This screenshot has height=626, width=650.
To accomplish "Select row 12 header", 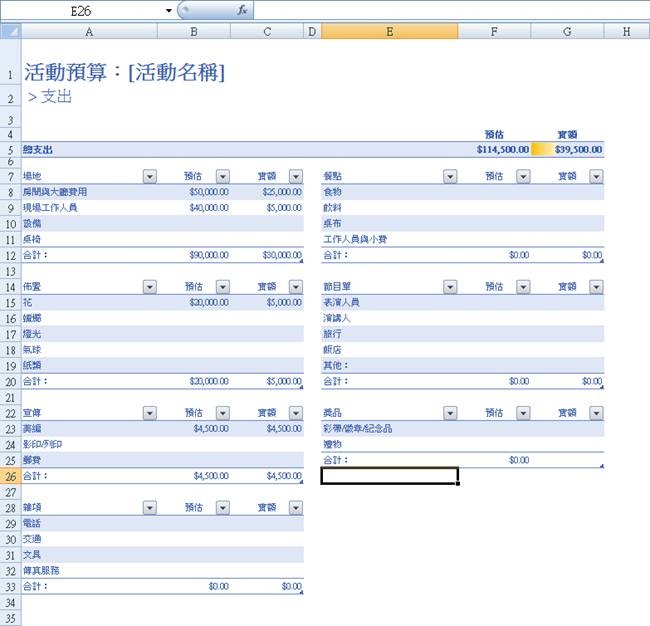I will coord(11,255).
